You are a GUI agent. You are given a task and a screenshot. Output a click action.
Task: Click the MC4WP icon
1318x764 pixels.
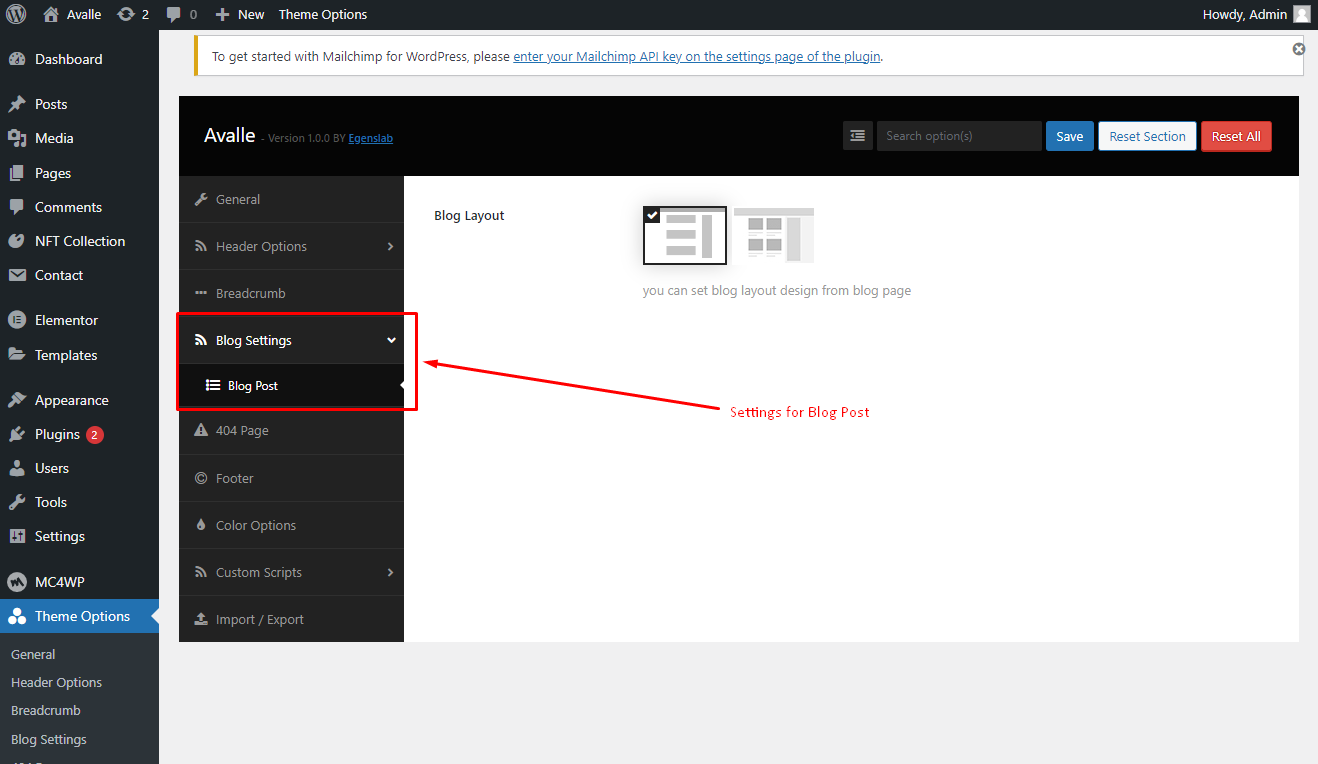17,582
